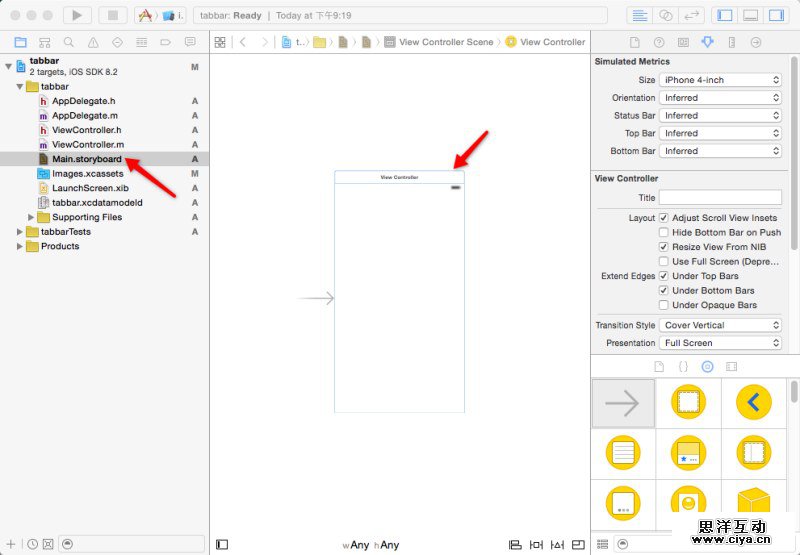The height and width of the screenshot is (555, 800).
Task: Open the Find navigator search icon
Action: tap(69, 42)
